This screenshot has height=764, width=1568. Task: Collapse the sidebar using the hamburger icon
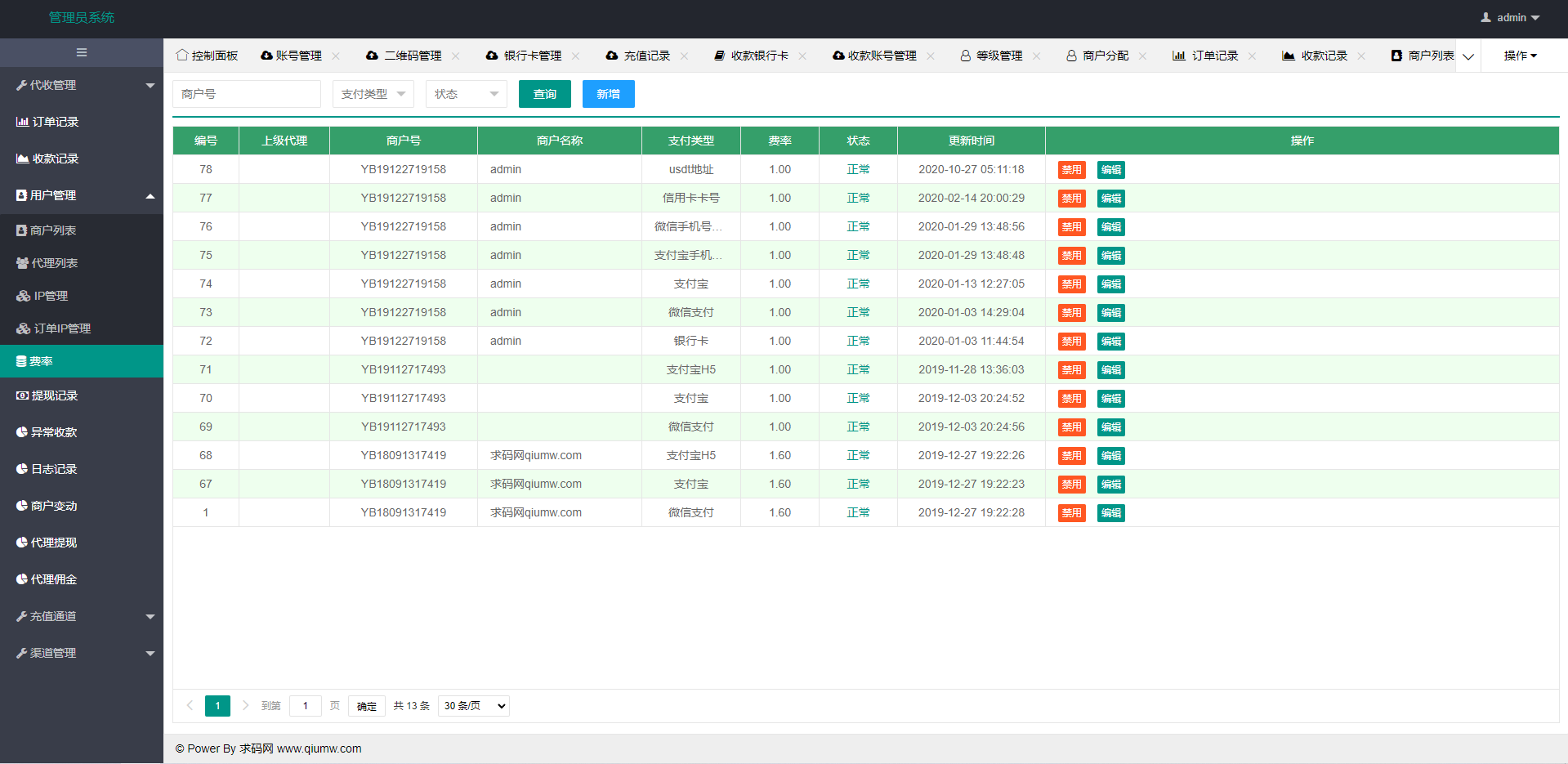point(82,52)
